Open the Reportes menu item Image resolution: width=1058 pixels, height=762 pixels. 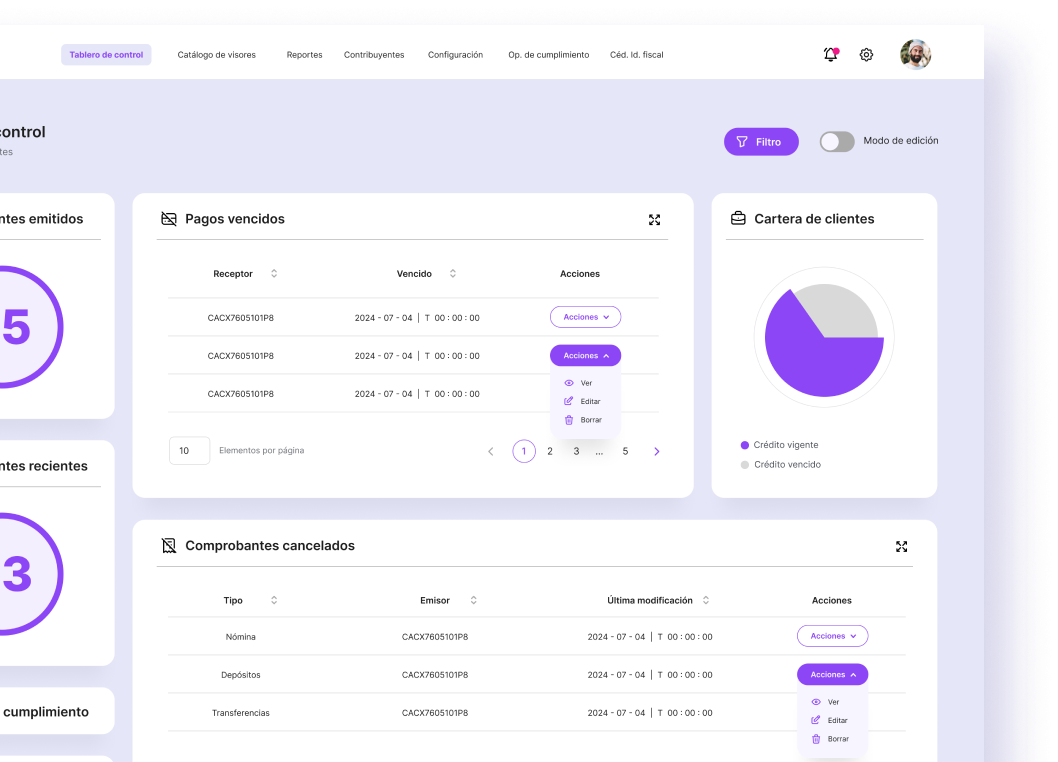click(304, 55)
